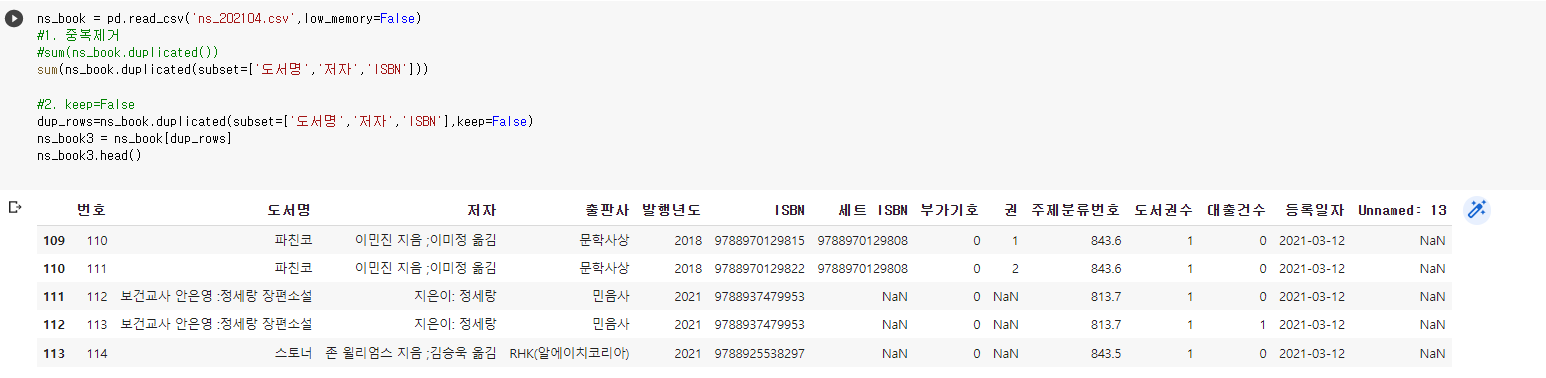Click the book title 스토너
Screen dimensions: 1546x378
(x=293, y=353)
